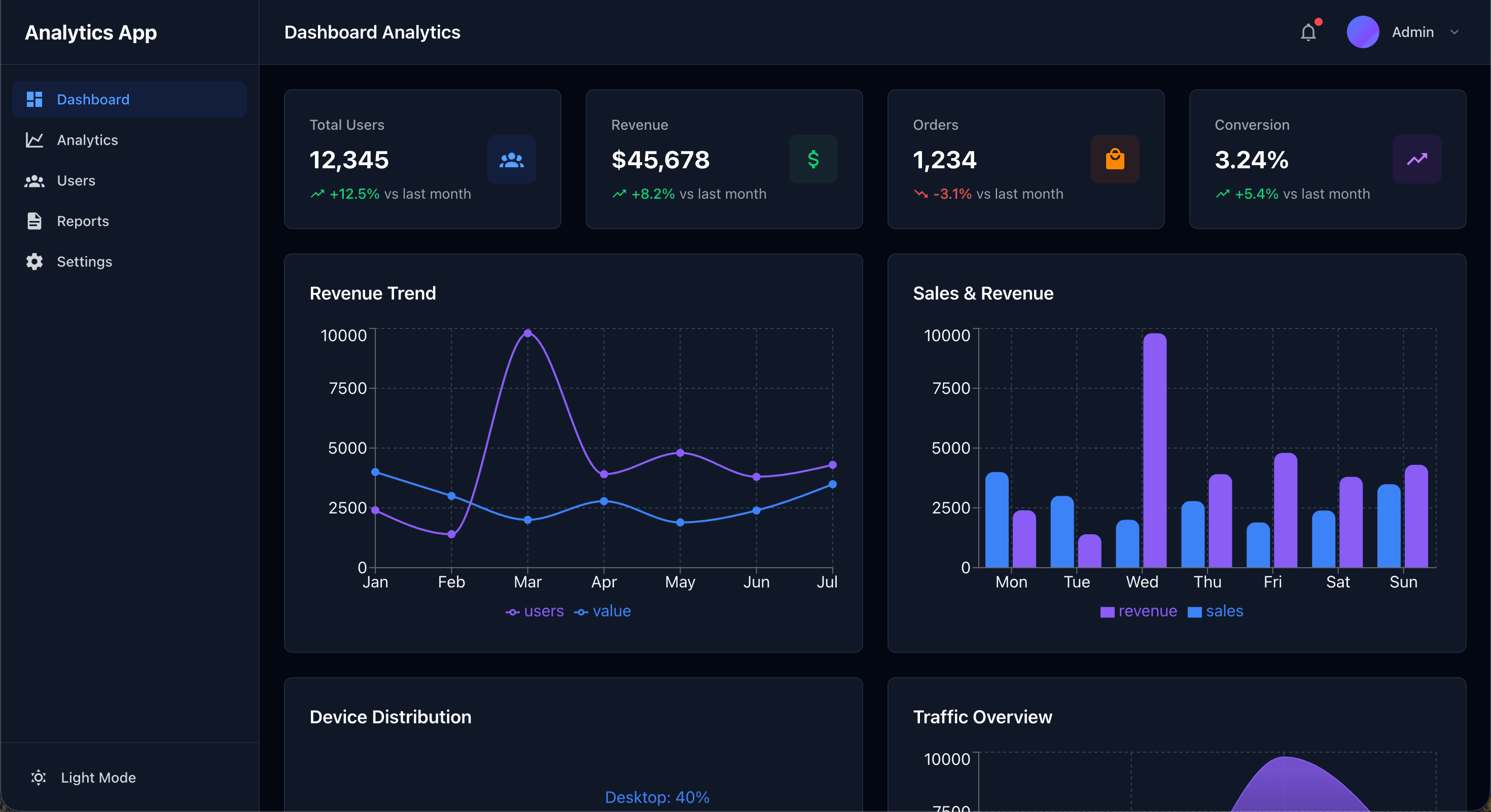Click the Dashboard grid icon in sidebar

click(34, 99)
